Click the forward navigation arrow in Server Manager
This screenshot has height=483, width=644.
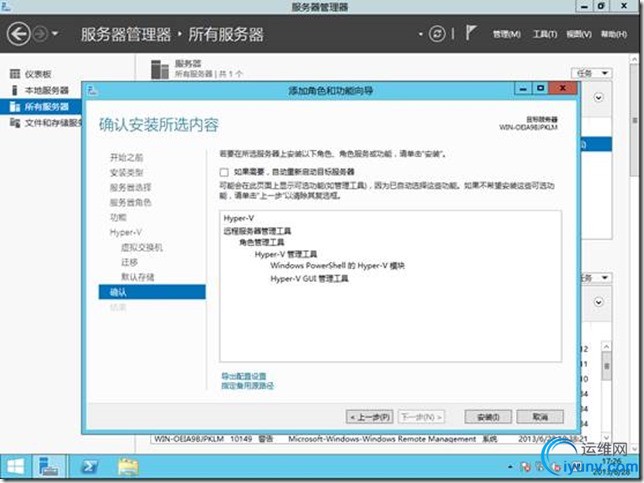(x=41, y=34)
